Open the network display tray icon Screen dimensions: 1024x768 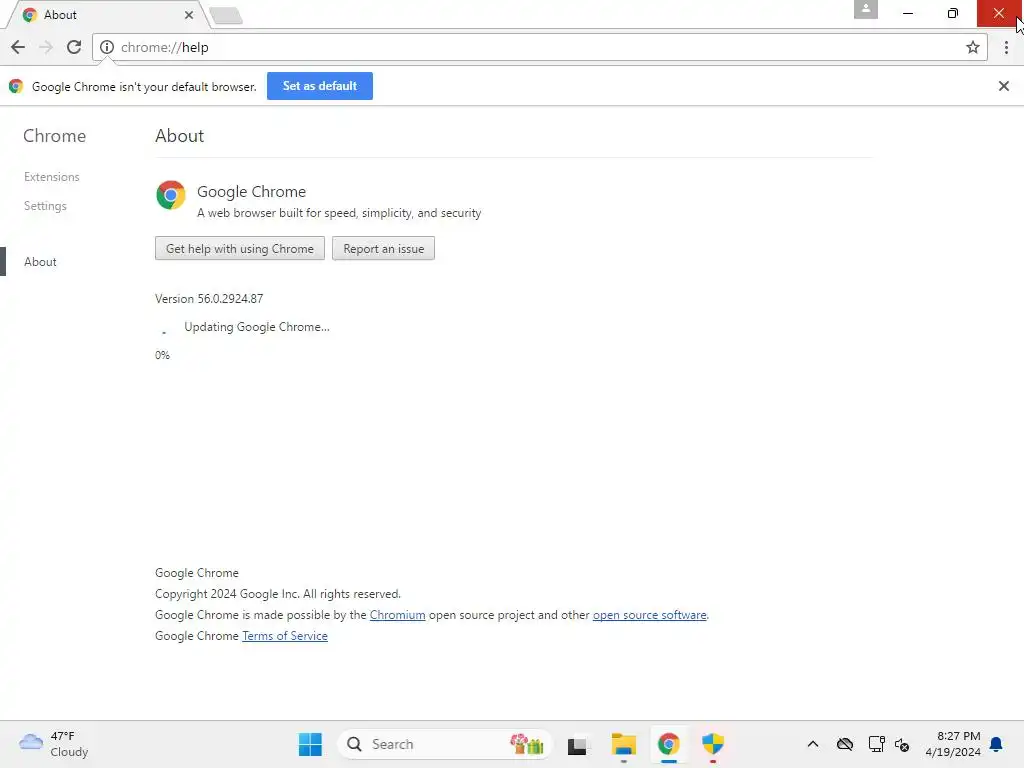tap(876, 744)
